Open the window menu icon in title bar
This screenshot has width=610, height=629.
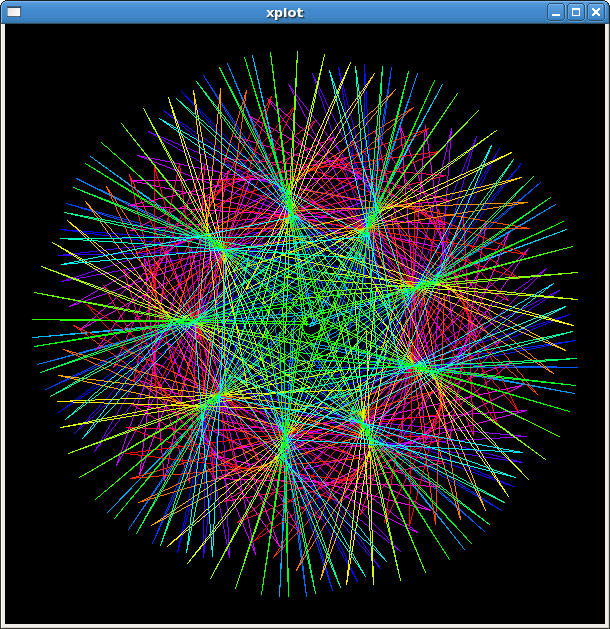(14, 12)
